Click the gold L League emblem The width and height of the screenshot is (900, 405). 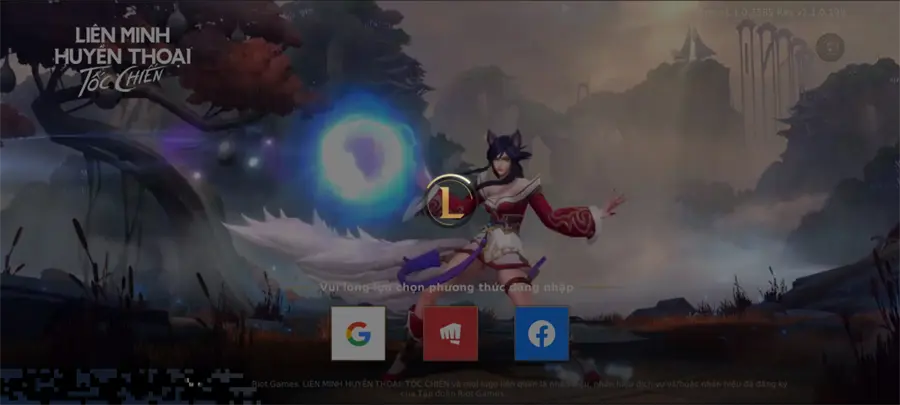(x=451, y=201)
